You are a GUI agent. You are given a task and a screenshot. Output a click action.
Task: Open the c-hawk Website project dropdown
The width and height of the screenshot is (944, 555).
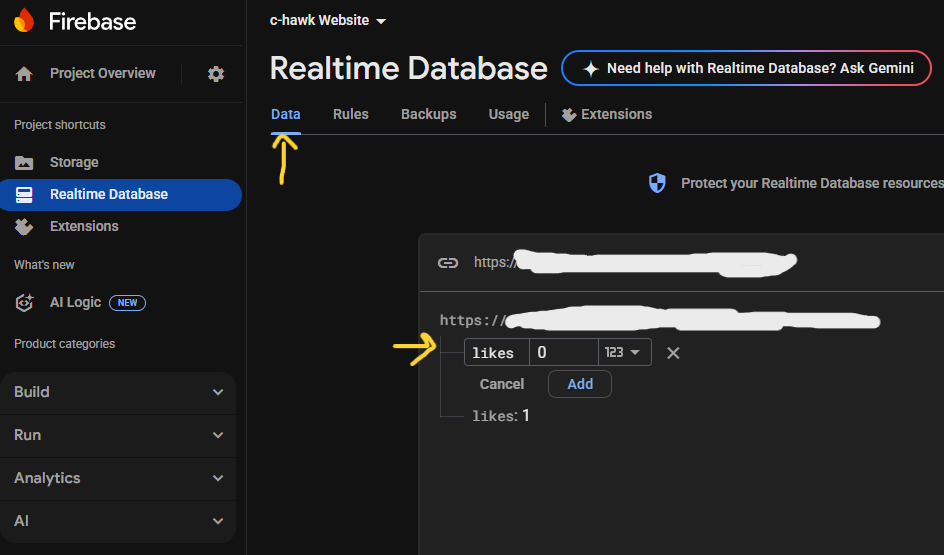[328, 20]
